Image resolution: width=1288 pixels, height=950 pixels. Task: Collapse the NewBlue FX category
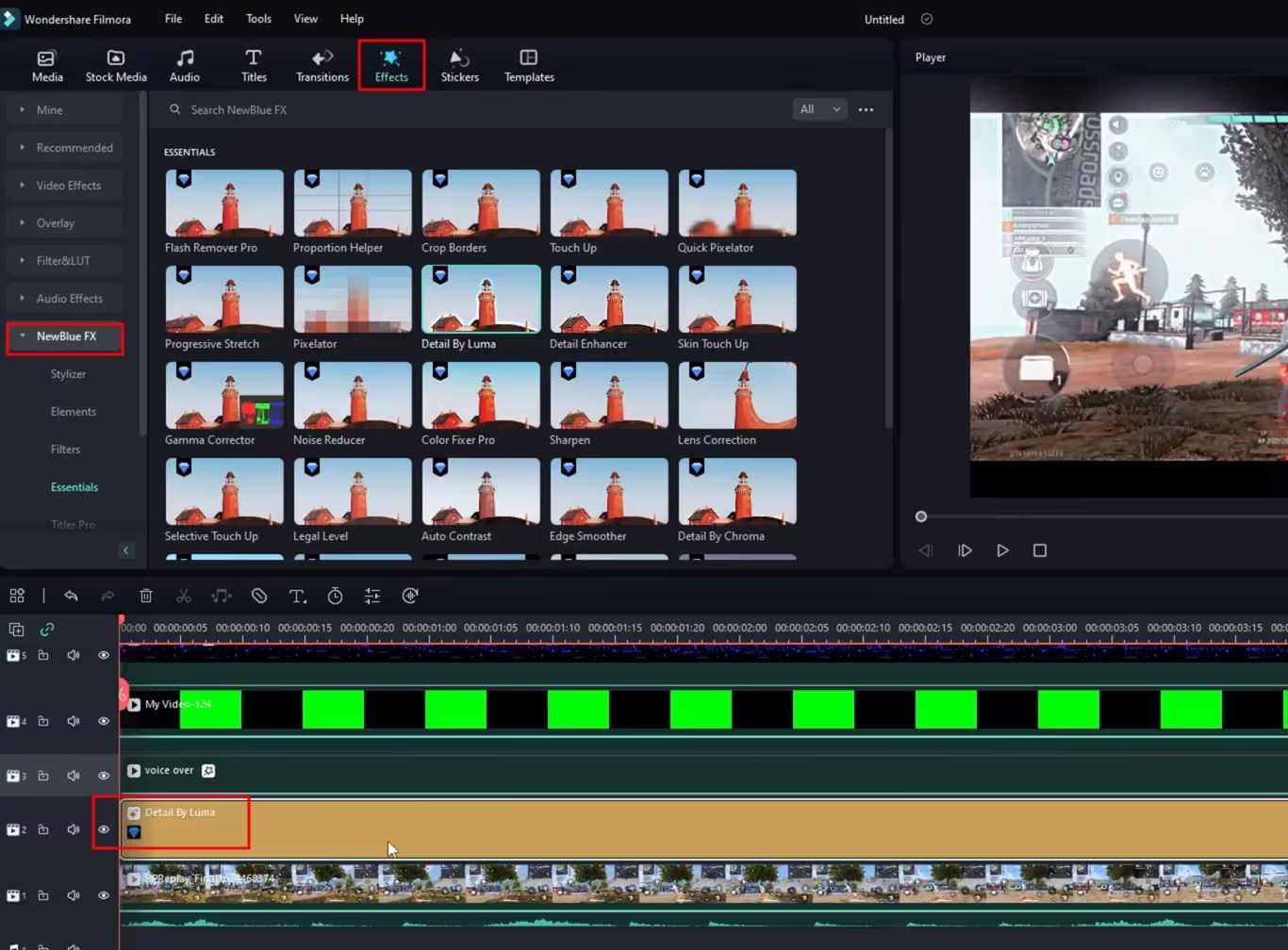[x=65, y=336]
